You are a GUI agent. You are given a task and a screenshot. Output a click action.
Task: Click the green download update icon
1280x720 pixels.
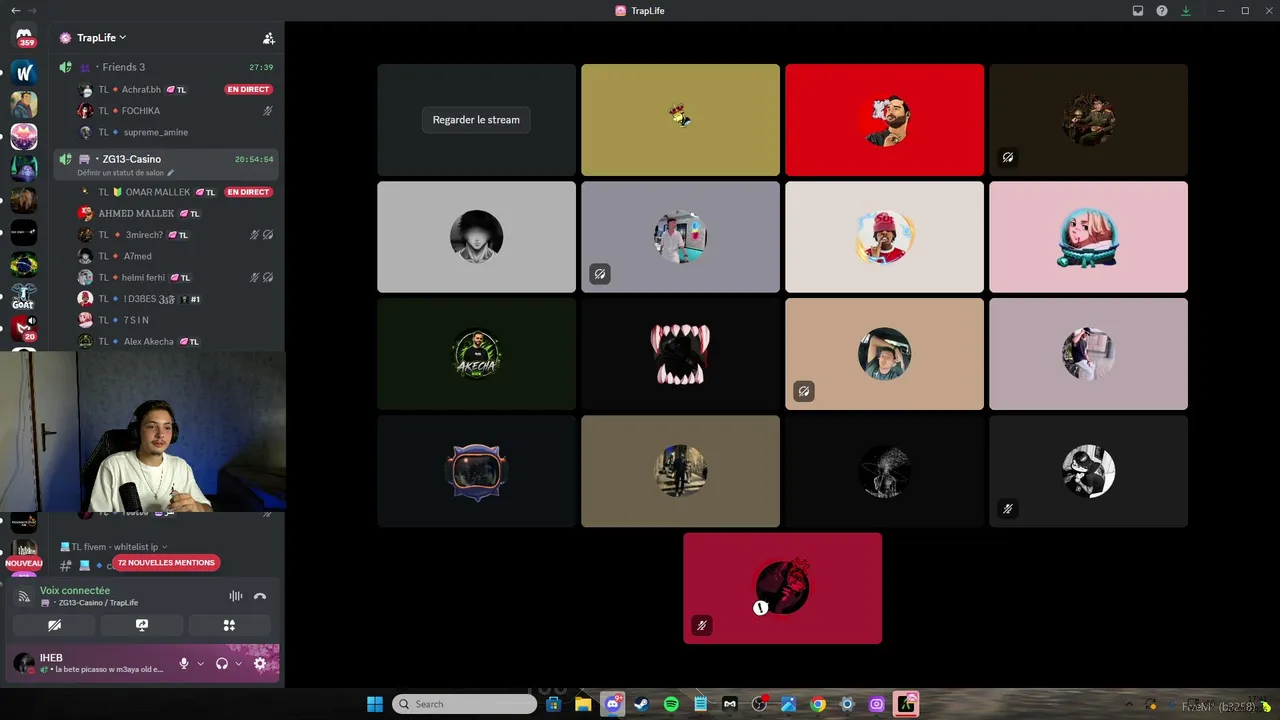click(x=1186, y=11)
